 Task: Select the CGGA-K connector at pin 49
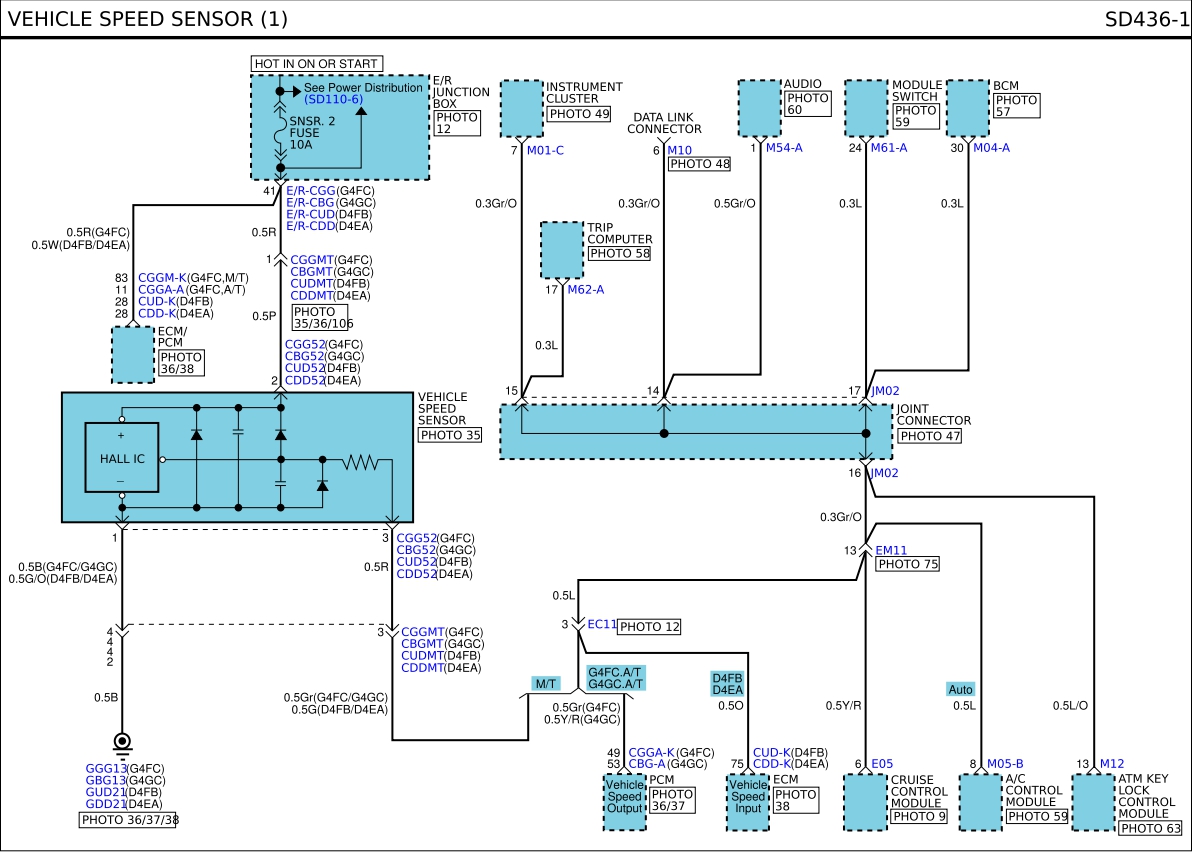click(x=651, y=752)
